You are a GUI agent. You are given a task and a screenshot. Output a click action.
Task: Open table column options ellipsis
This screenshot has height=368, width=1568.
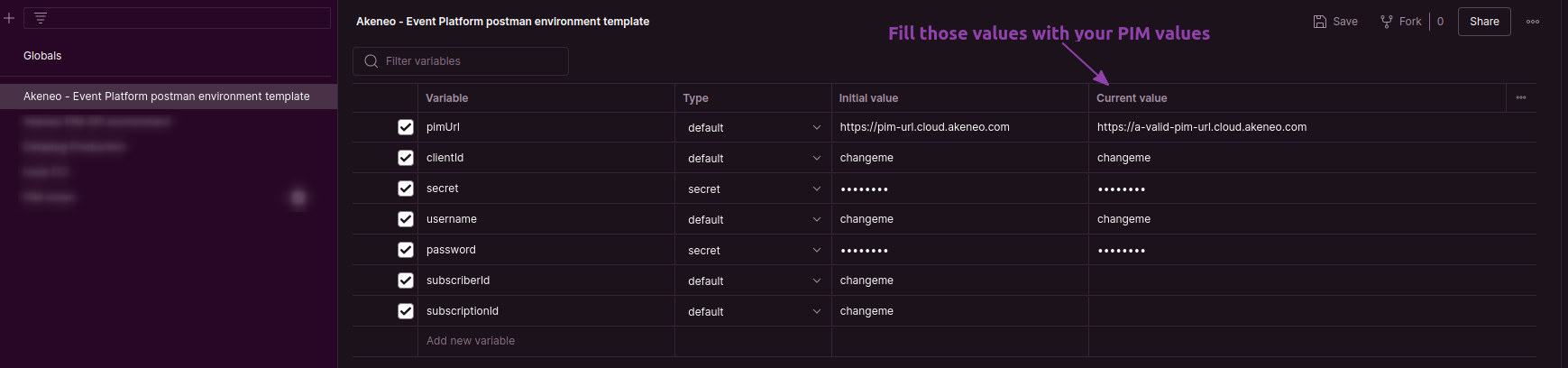[x=1520, y=97]
